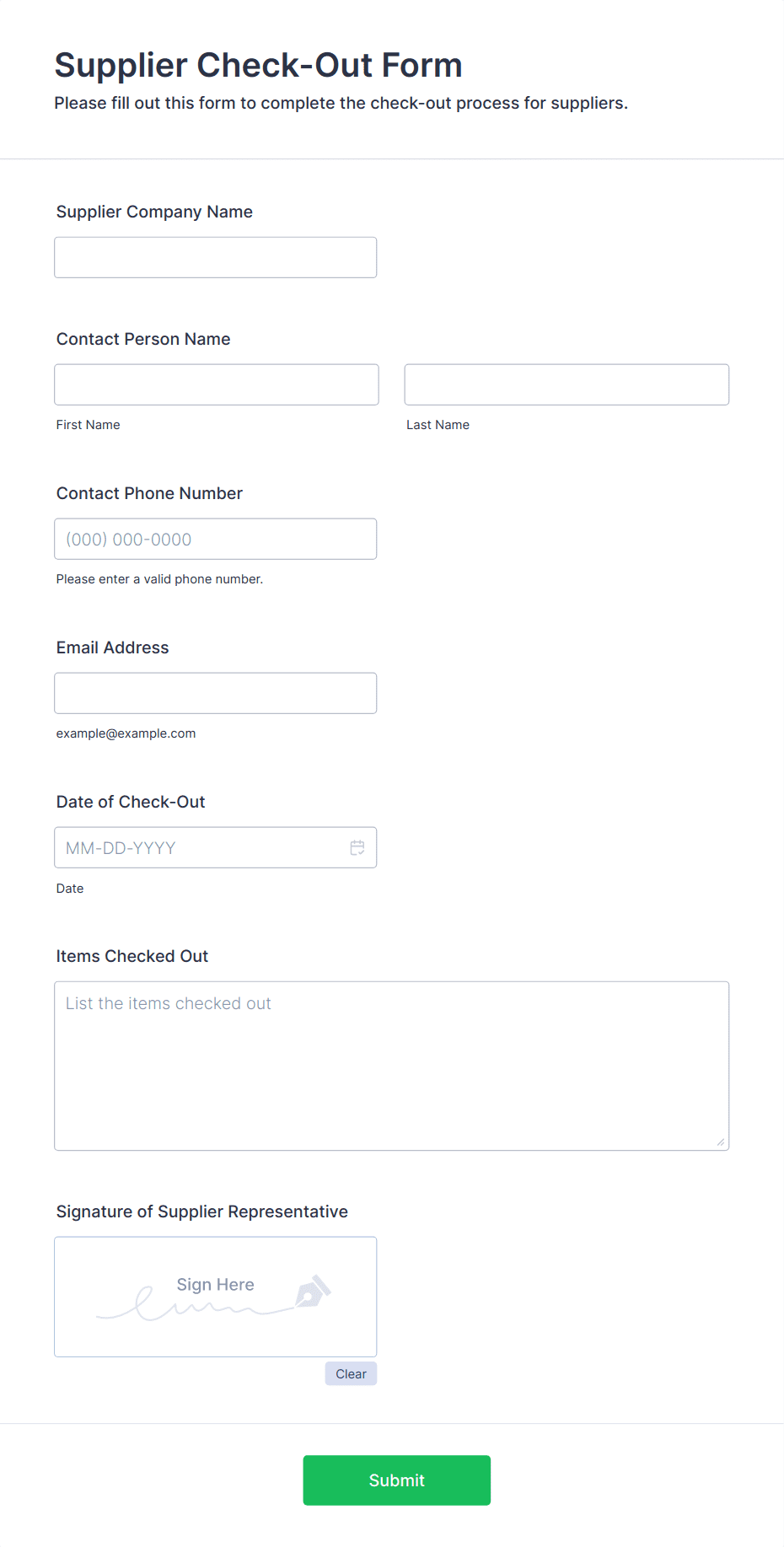
Task: Click the Items Checked Out textarea
Action: (x=392, y=1066)
